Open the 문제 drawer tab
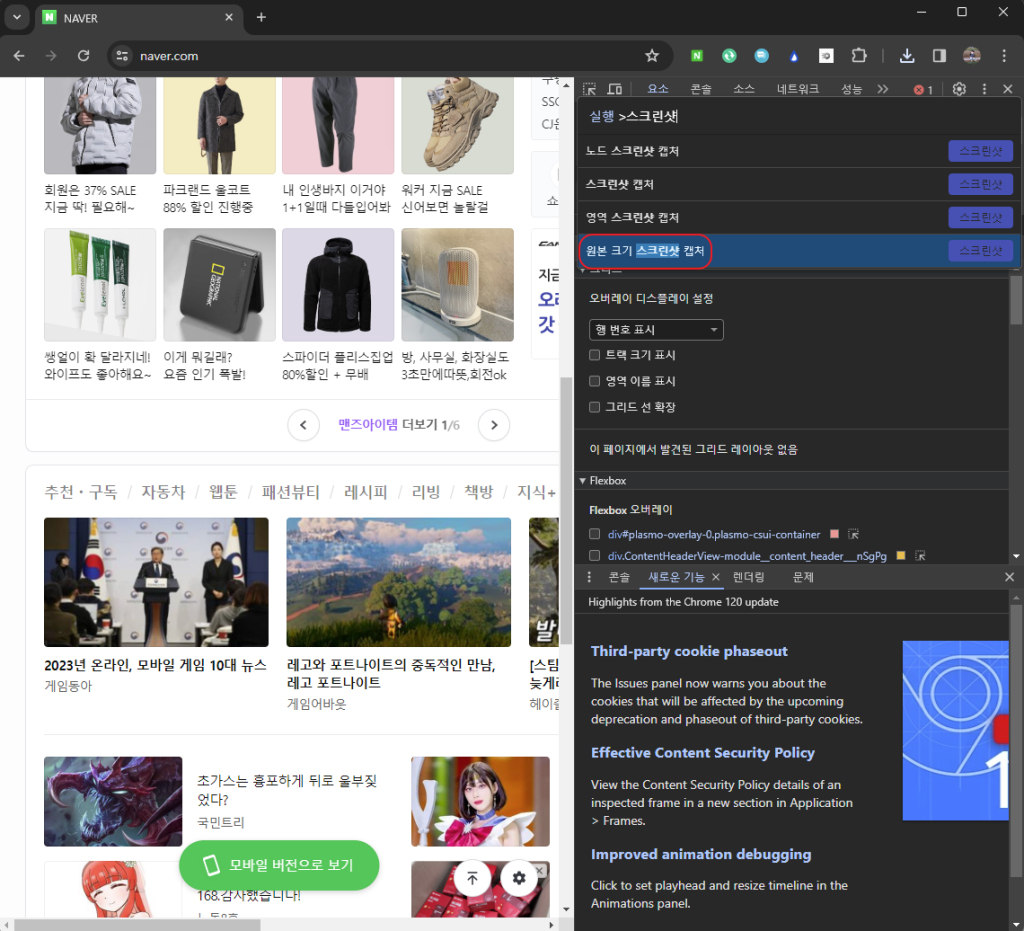Image resolution: width=1024 pixels, height=931 pixels. click(803, 577)
